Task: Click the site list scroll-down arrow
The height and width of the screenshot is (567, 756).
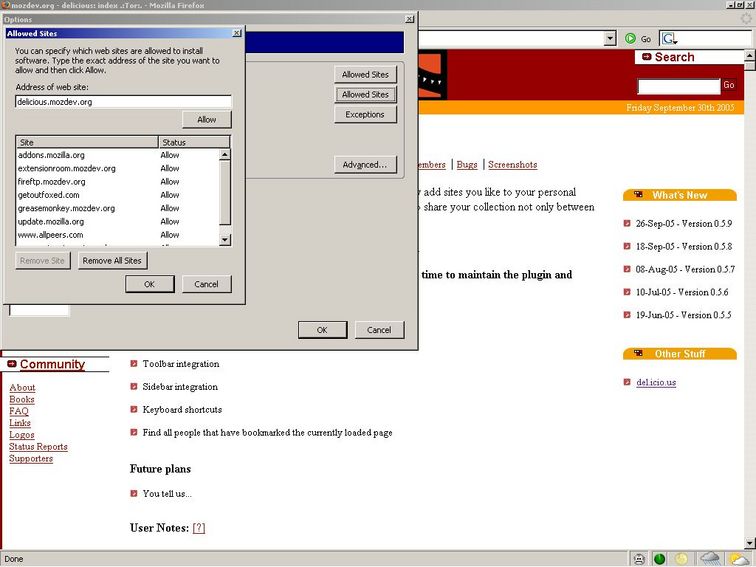Action: pyautogui.click(x=225, y=240)
